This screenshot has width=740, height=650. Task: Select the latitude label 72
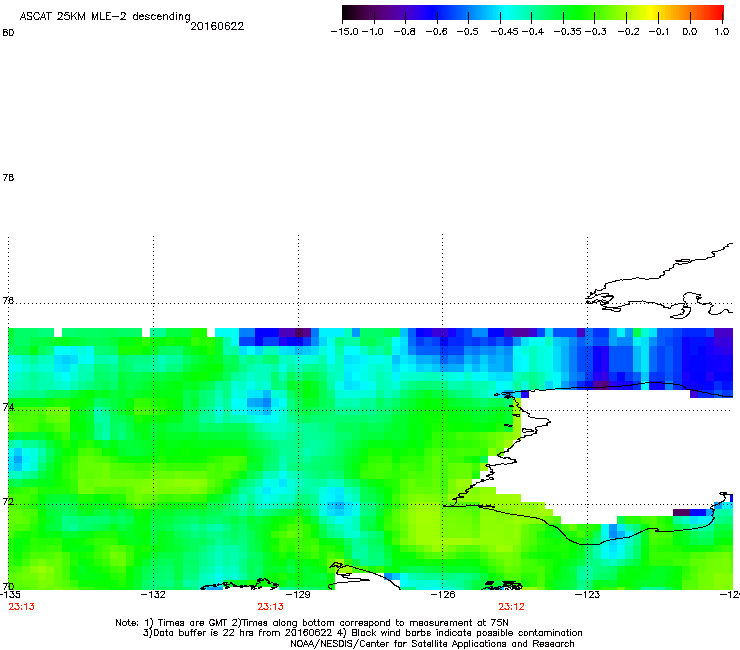8,501
